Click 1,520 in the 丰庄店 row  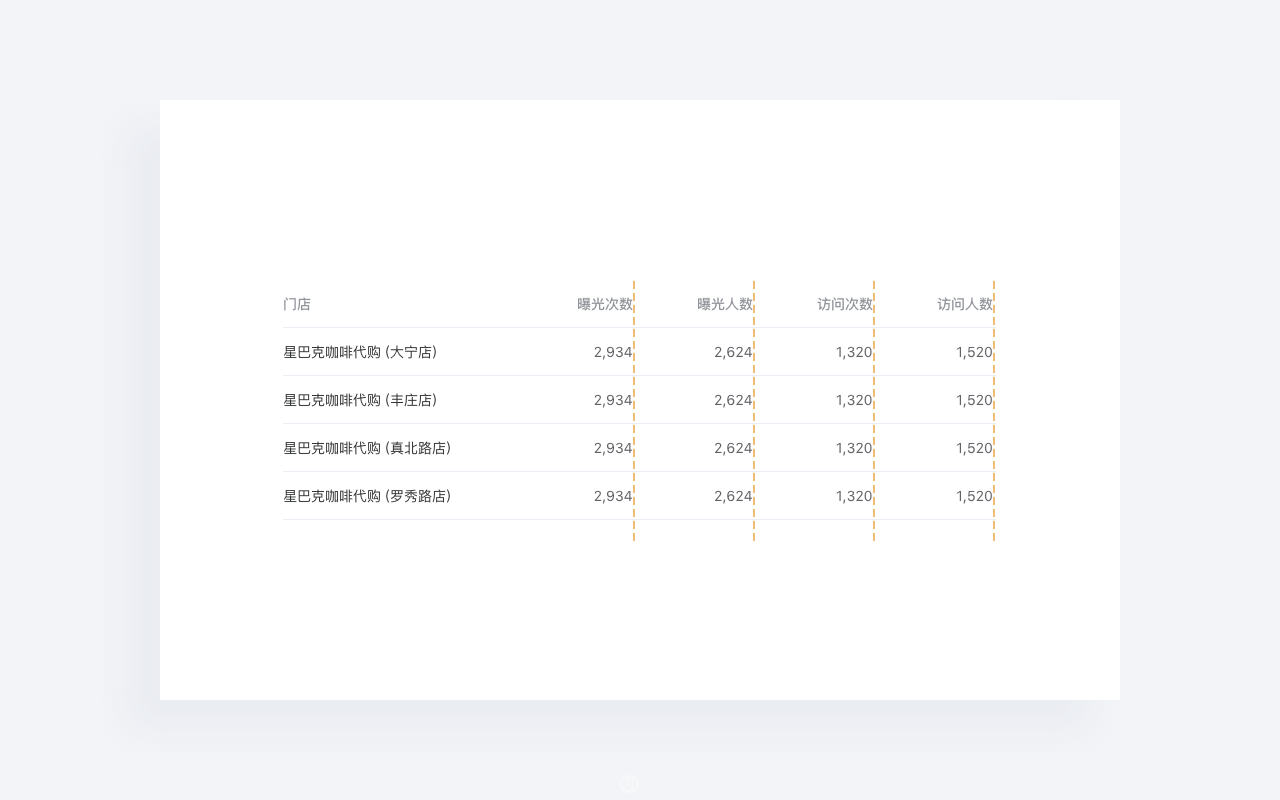point(974,400)
